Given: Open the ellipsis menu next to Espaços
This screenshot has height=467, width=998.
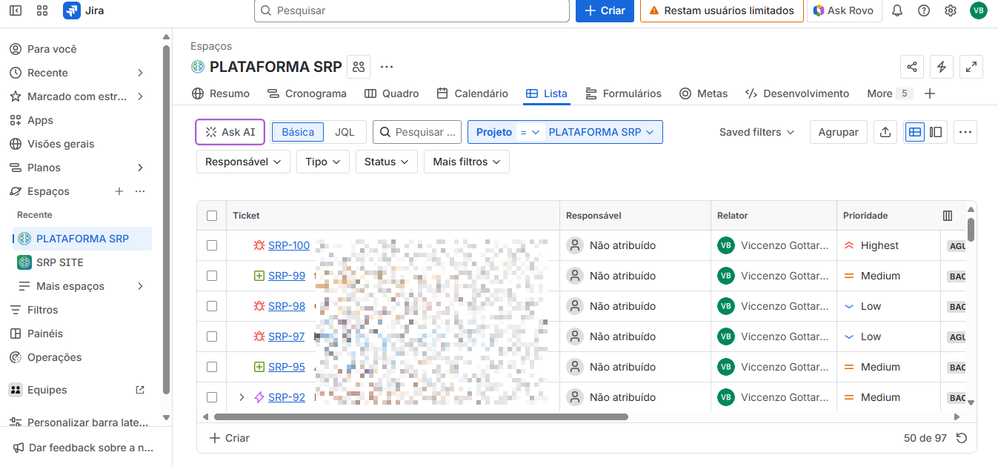Looking at the screenshot, I should (140, 192).
